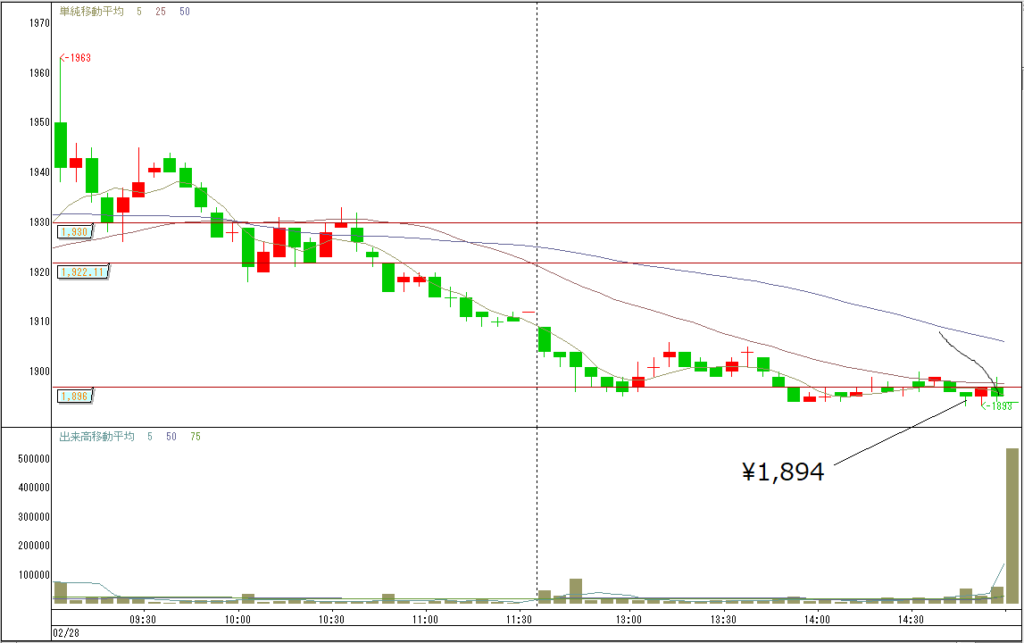Select the 75-period volume average legend
Viewport: 1024px width, 643px height.
tap(195, 437)
